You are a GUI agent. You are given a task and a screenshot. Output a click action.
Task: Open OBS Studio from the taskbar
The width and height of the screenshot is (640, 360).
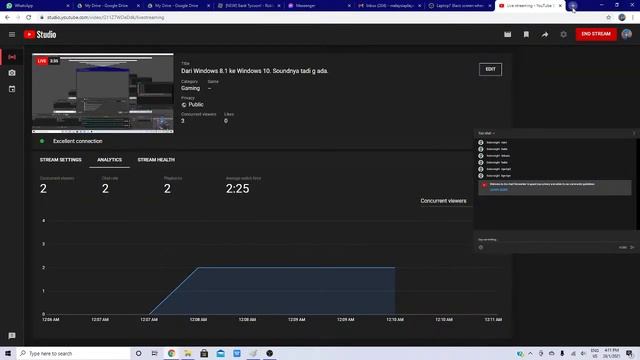click(269, 353)
